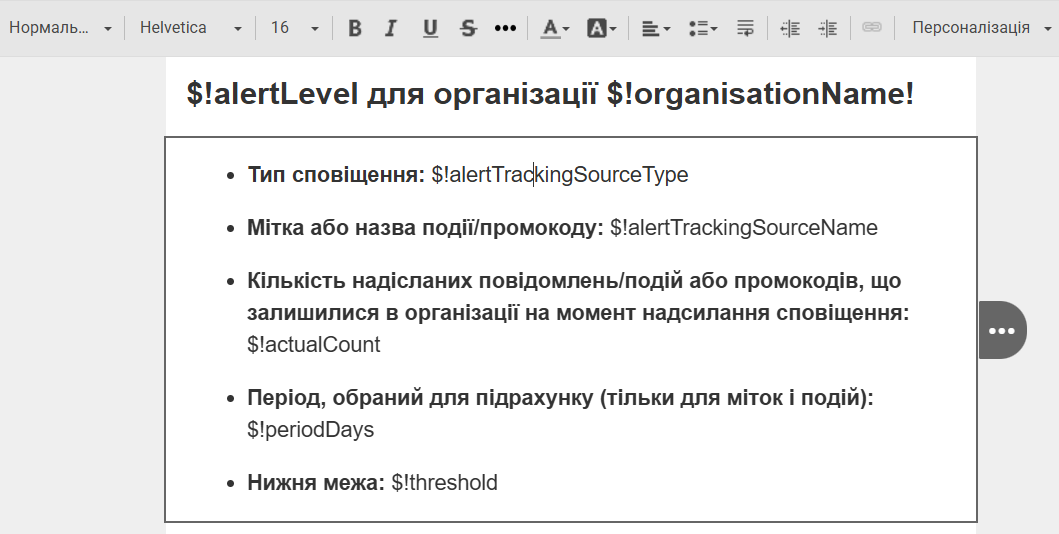Click the $!alertTrackingSourceName variable text
The image size is (1059, 534).
(x=744, y=228)
